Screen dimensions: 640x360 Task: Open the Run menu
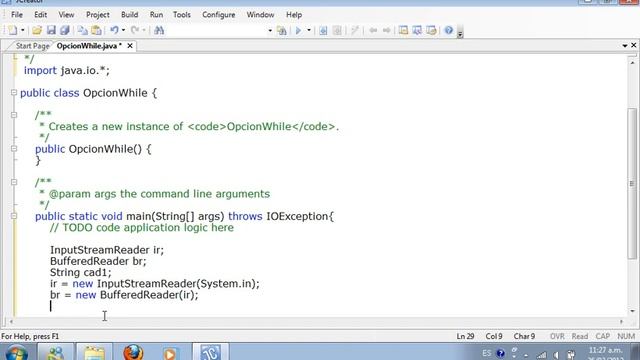[156, 15]
